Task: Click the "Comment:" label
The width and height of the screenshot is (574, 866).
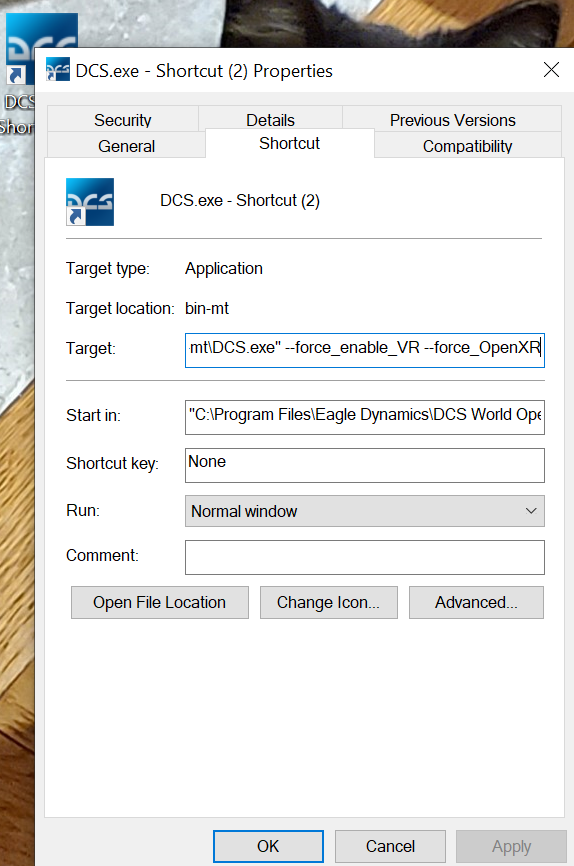Action: click(102, 555)
